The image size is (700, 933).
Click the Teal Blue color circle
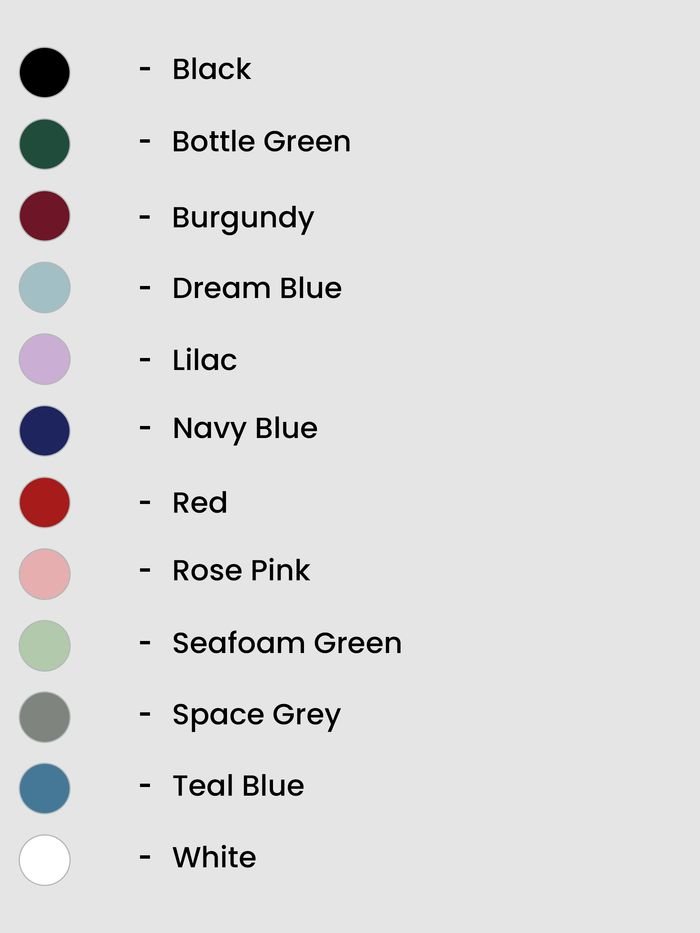(x=45, y=788)
